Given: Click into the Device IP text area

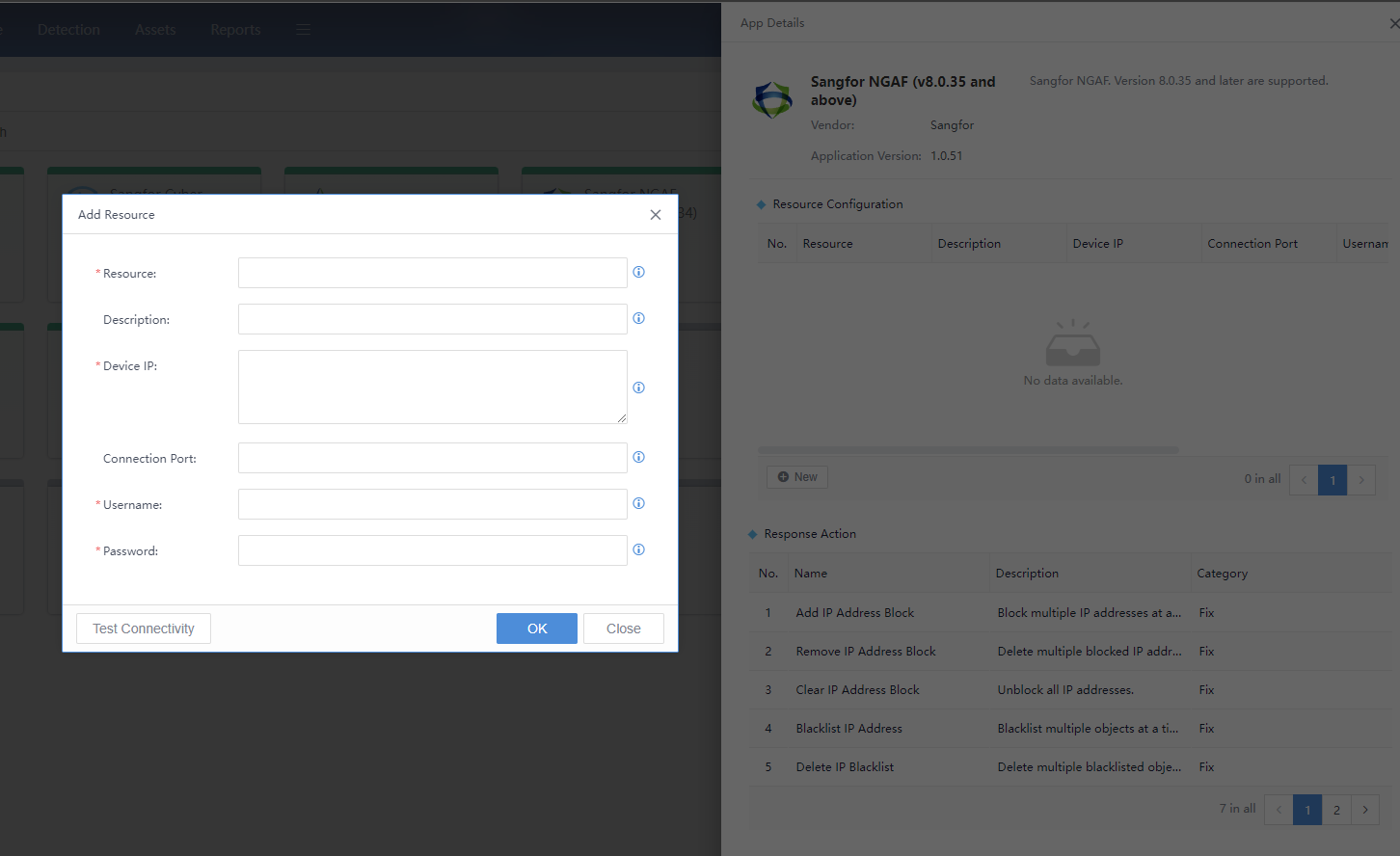Looking at the screenshot, I should (x=432, y=387).
